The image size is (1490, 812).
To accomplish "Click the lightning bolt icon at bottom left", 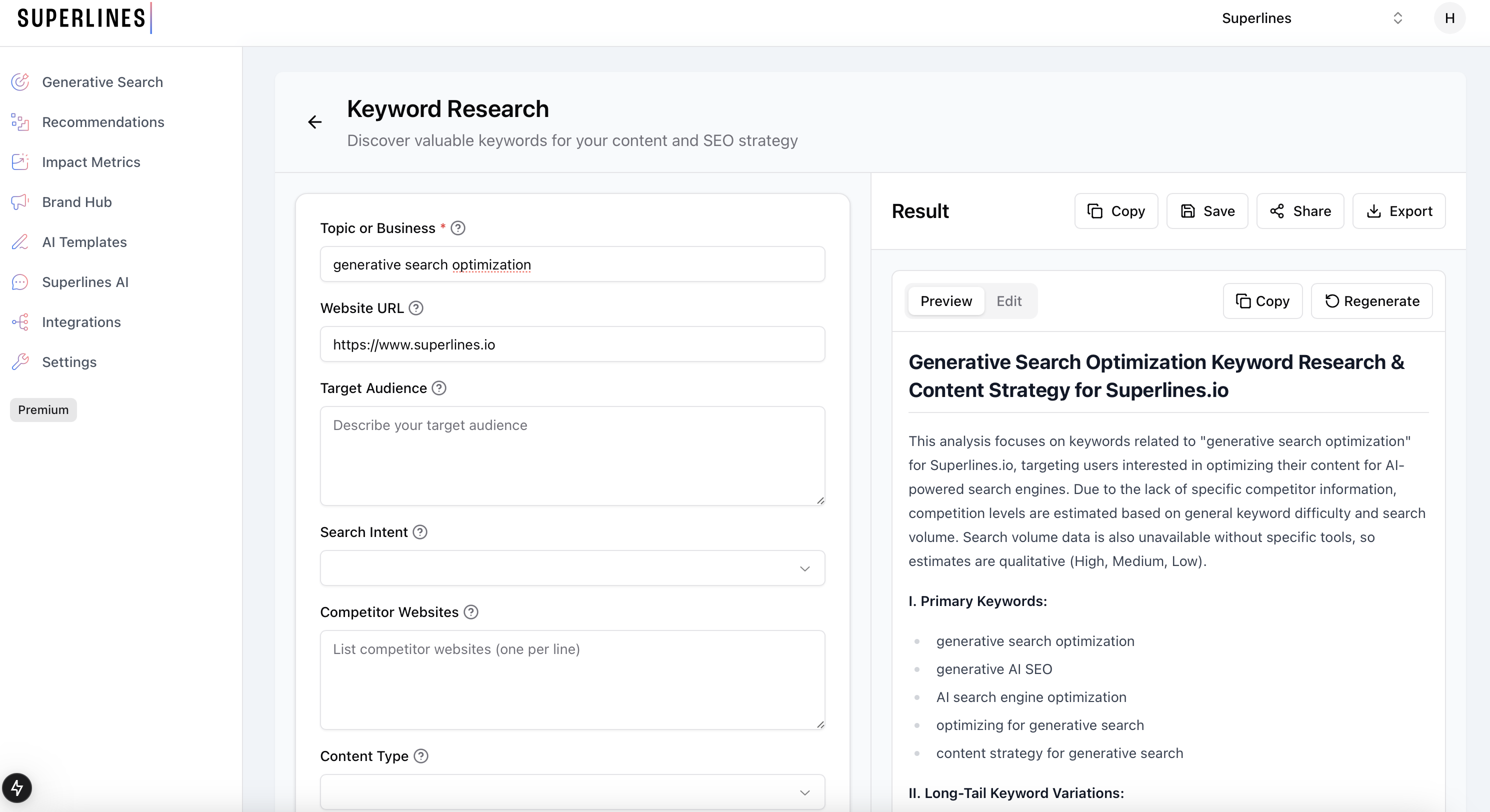I will (x=17, y=787).
